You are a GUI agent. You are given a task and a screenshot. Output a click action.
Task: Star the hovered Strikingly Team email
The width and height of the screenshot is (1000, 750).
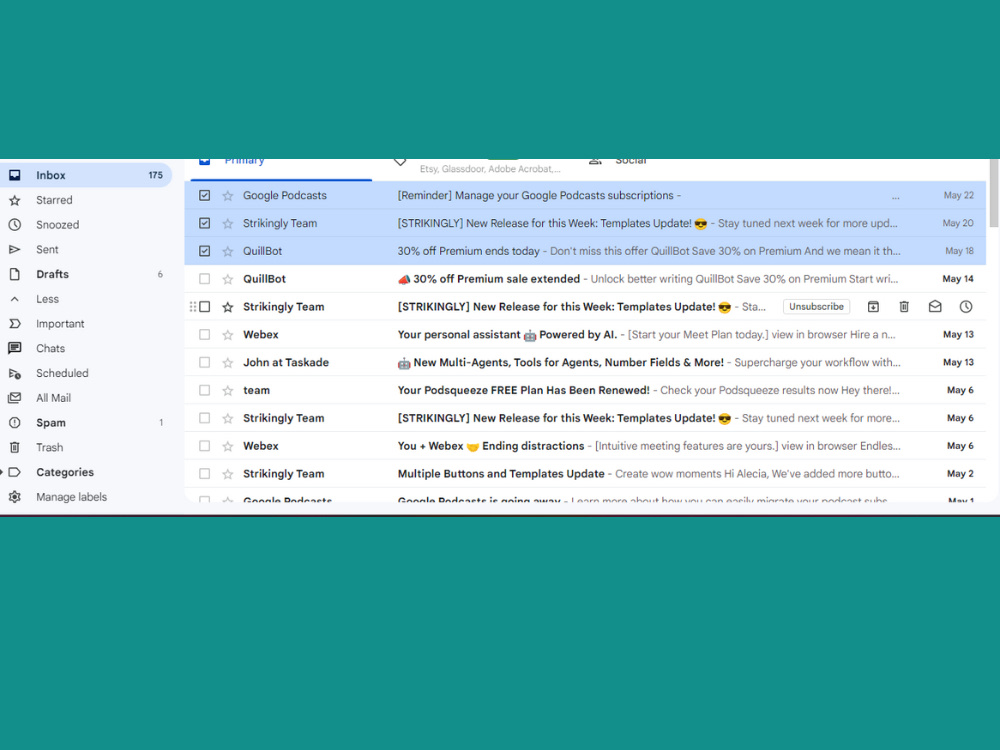[x=228, y=307]
